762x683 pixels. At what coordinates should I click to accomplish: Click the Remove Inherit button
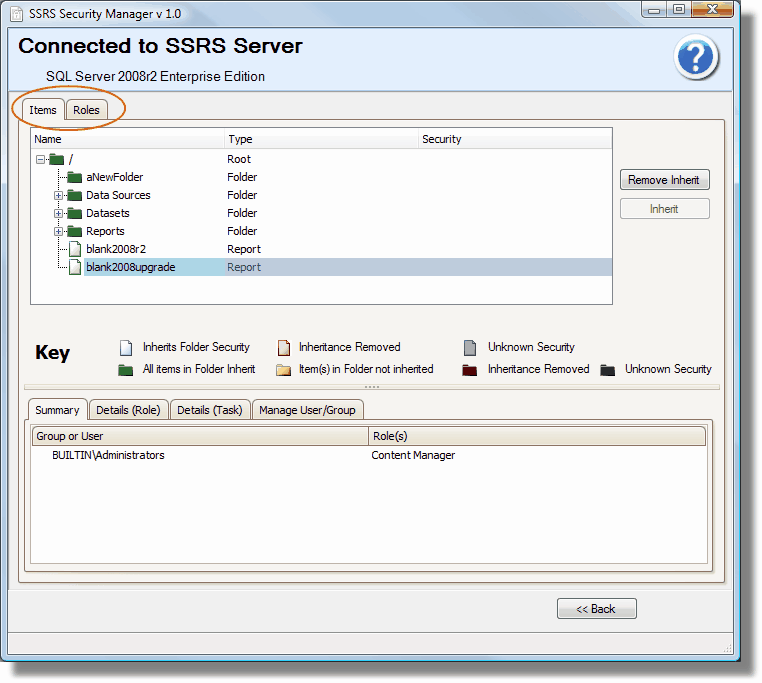pos(664,180)
